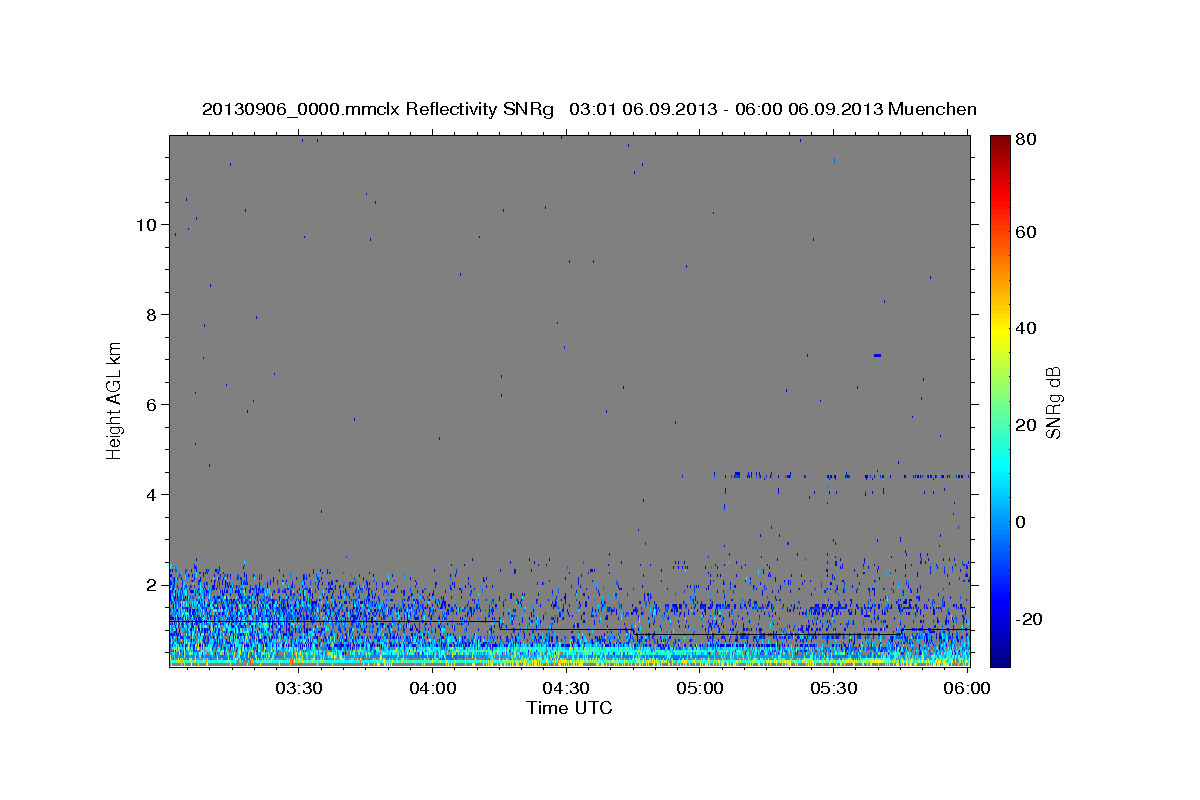Click the height axis label 2

[x=151, y=585]
